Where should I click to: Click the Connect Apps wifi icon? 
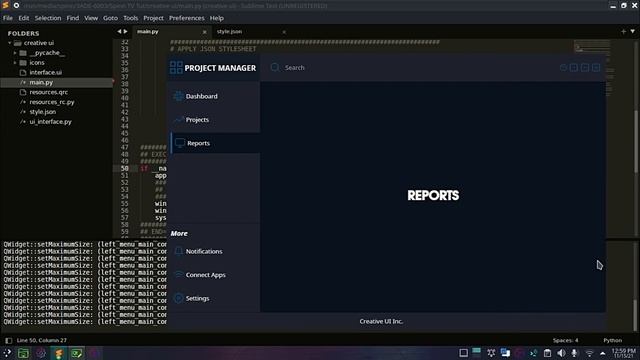point(178,275)
